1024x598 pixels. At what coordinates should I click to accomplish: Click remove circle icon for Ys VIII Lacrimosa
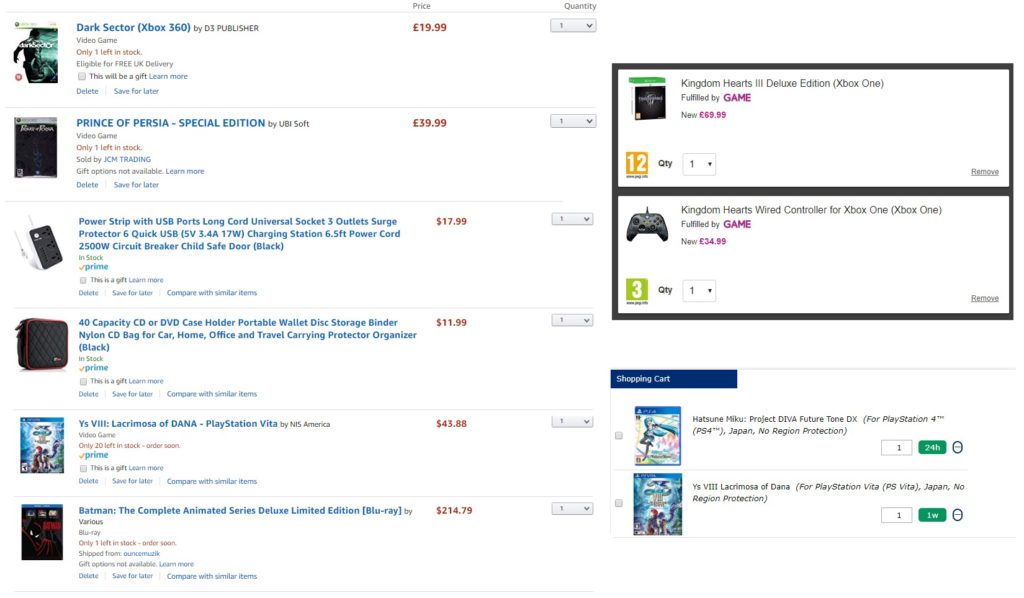[957, 515]
